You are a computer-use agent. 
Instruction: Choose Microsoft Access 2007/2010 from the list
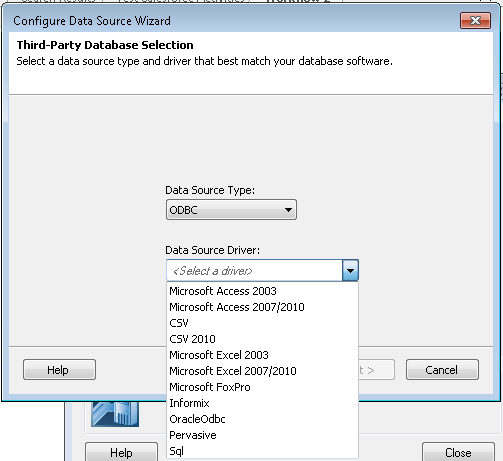pos(262,307)
